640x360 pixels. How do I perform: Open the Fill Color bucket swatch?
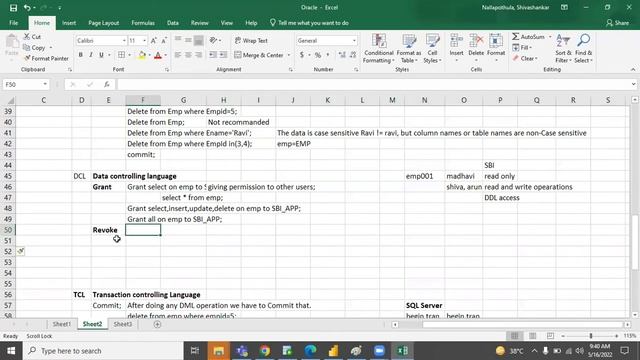pyautogui.click(x=142, y=55)
